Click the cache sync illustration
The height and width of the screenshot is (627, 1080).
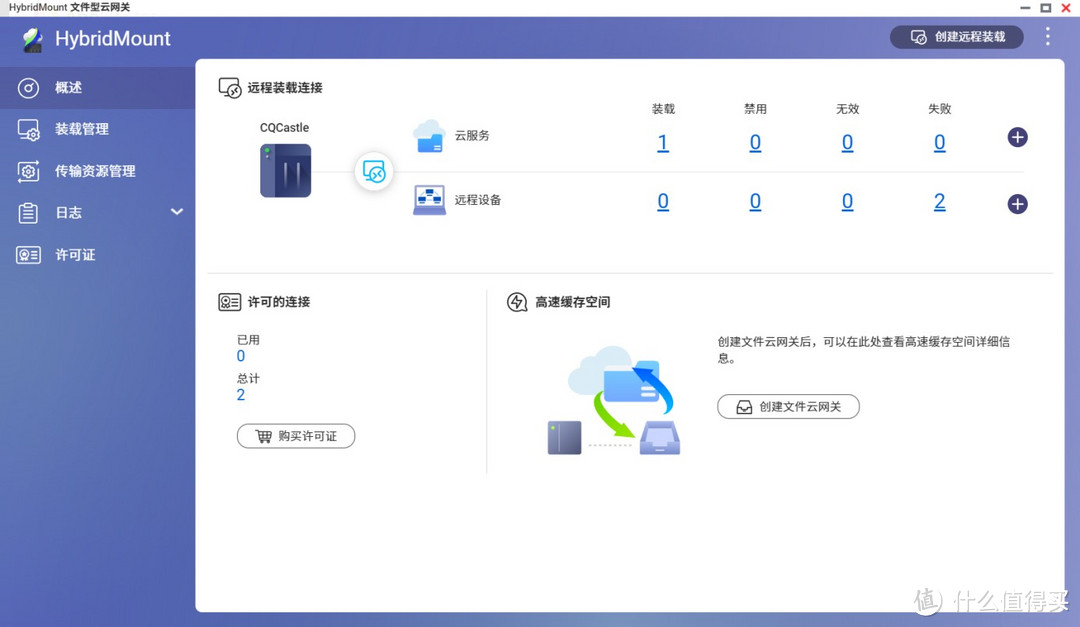coord(614,400)
